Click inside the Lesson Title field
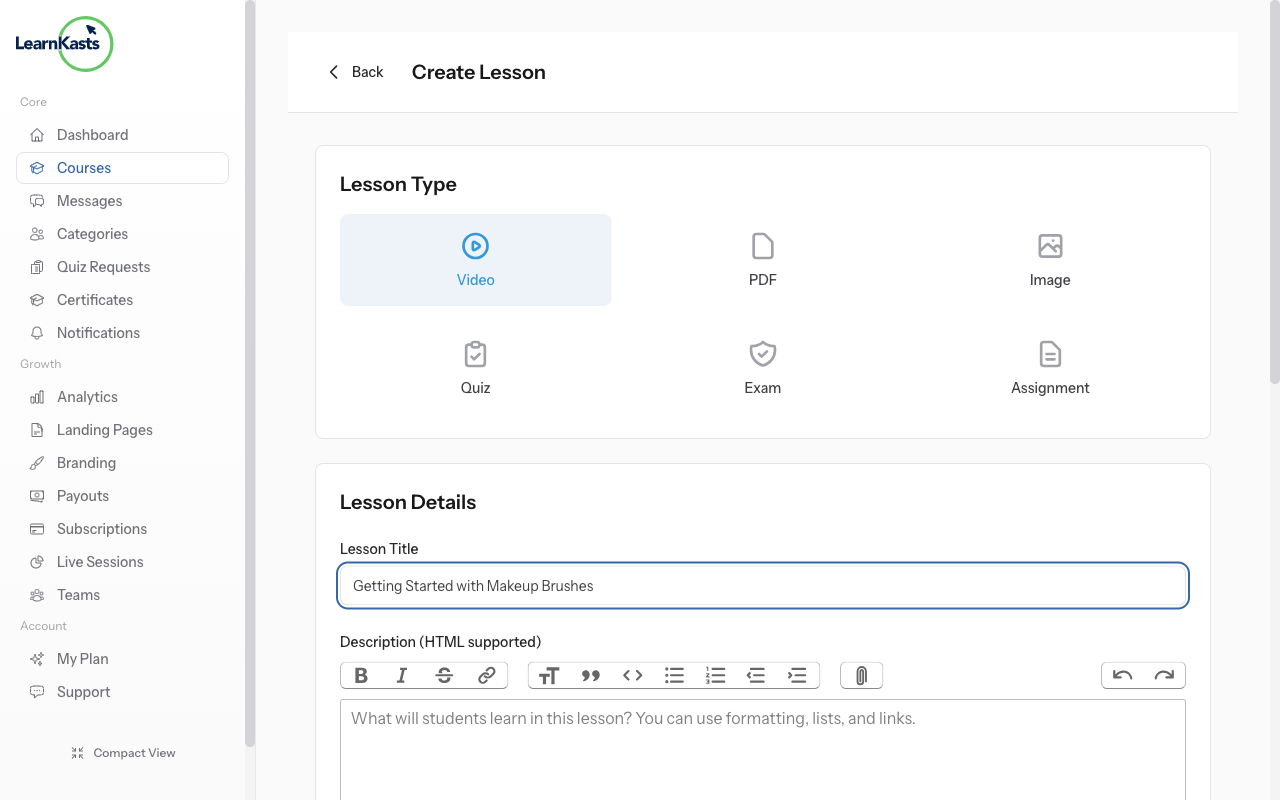The width and height of the screenshot is (1280, 800). click(x=762, y=585)
